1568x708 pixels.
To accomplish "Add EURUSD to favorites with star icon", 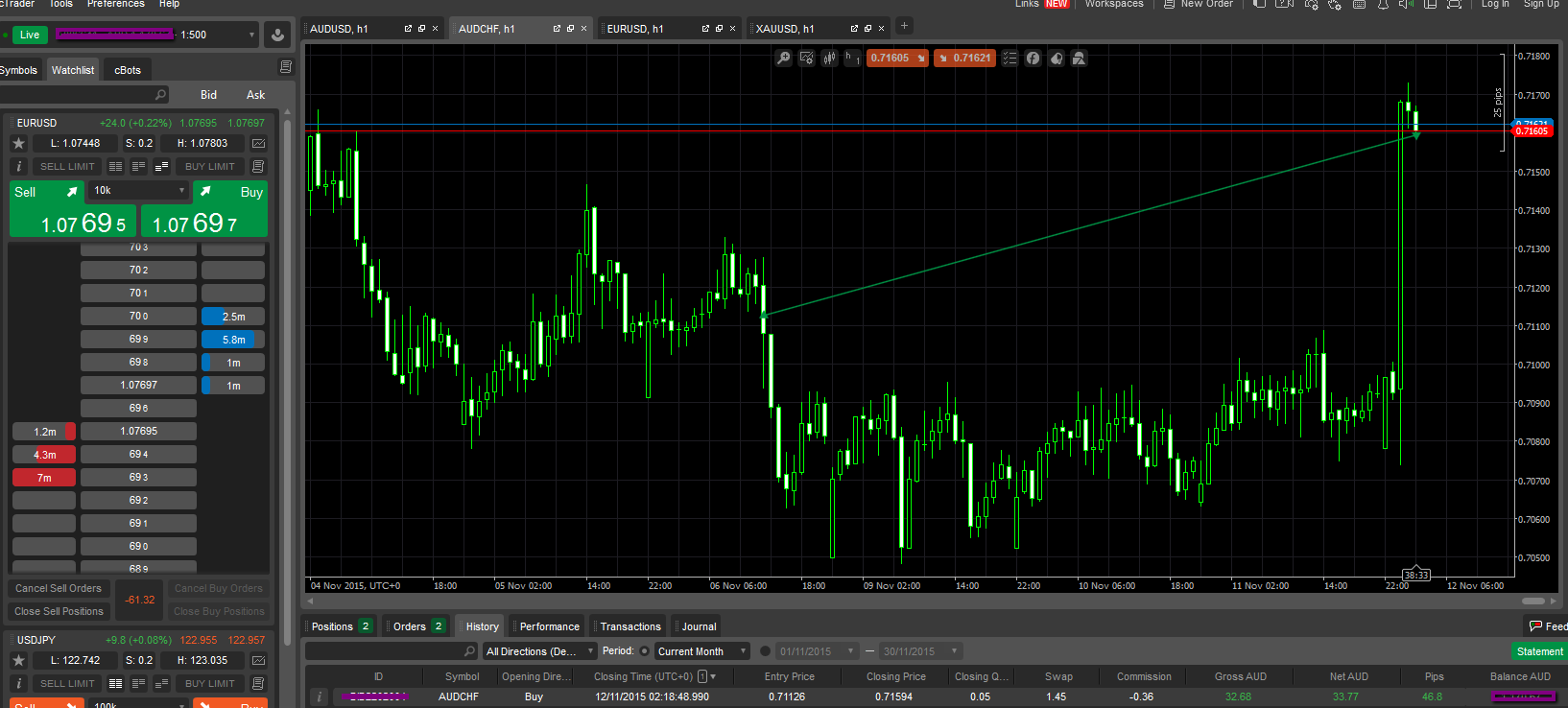I will pos(18,144).
